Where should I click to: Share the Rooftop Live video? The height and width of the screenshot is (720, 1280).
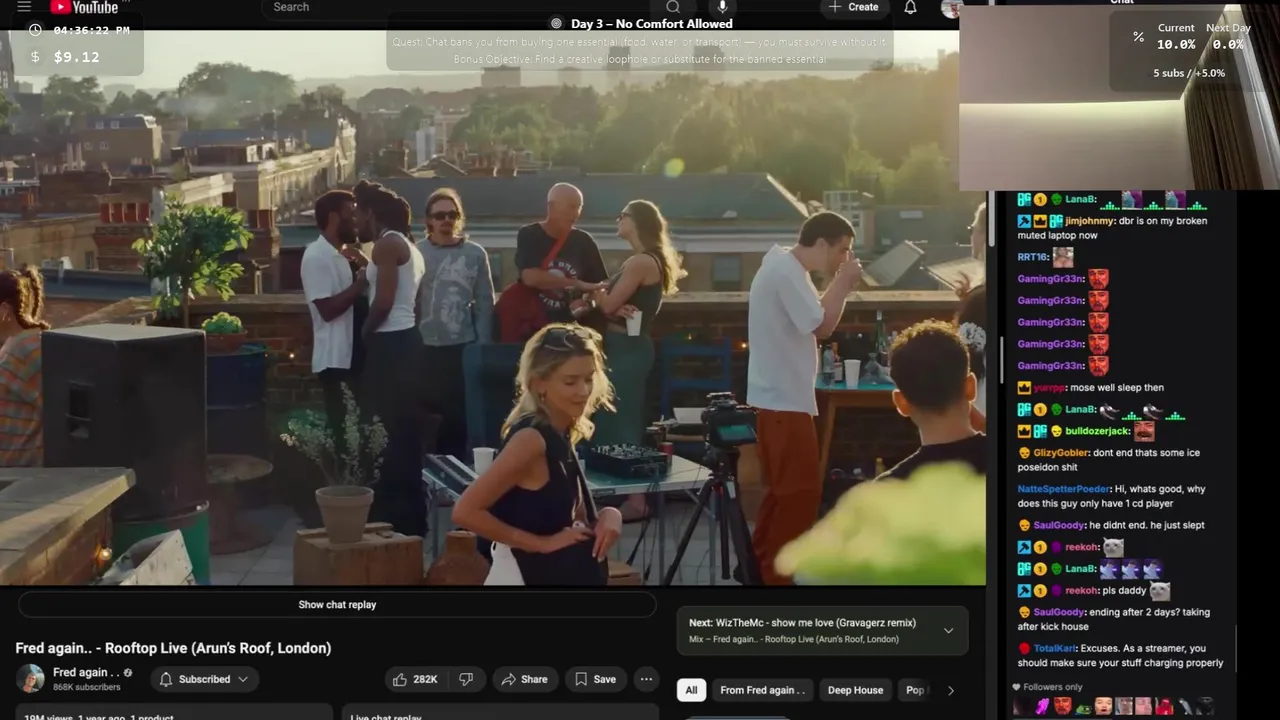point(524,679)
